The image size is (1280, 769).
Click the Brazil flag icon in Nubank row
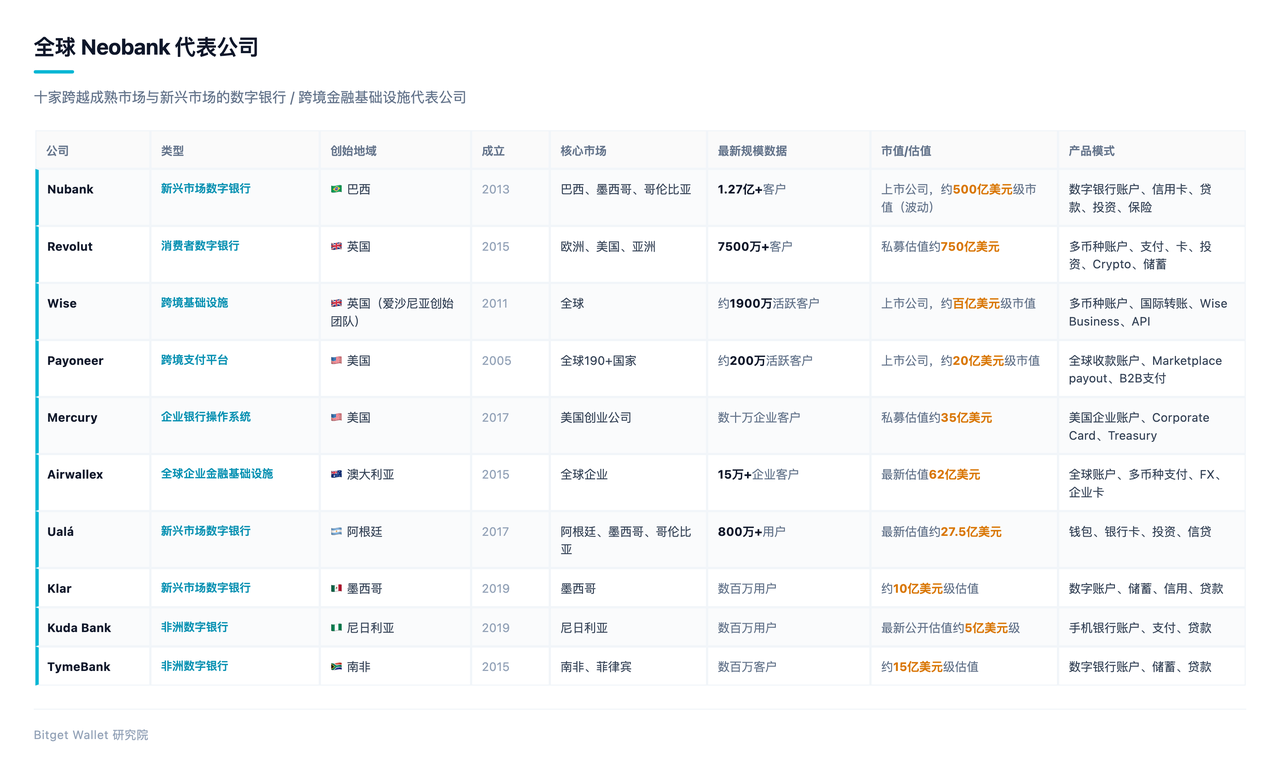pyautogui.click(x=336, y=189)
